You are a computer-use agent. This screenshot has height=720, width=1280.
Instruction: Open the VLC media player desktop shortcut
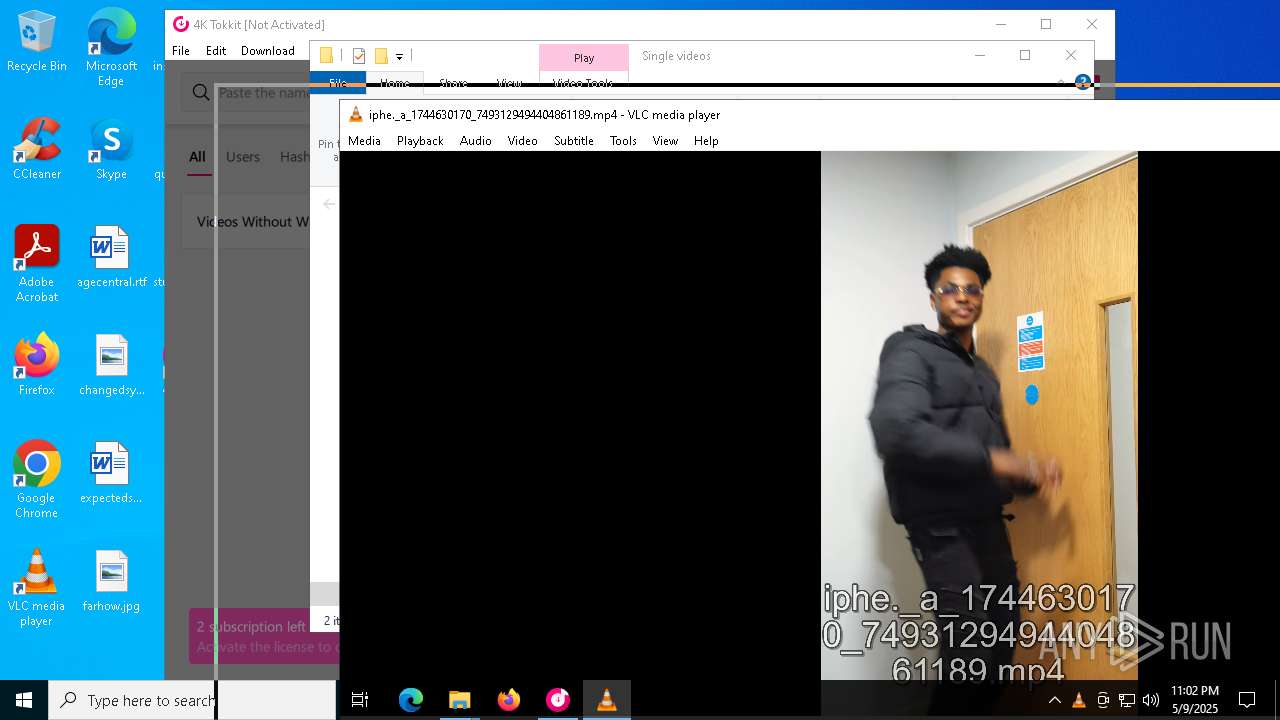37,589
